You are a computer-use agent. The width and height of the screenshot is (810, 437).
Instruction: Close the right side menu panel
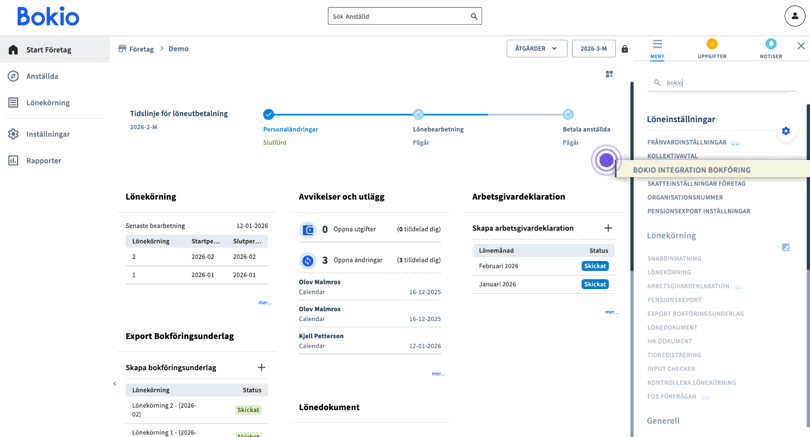coord(800,46)
